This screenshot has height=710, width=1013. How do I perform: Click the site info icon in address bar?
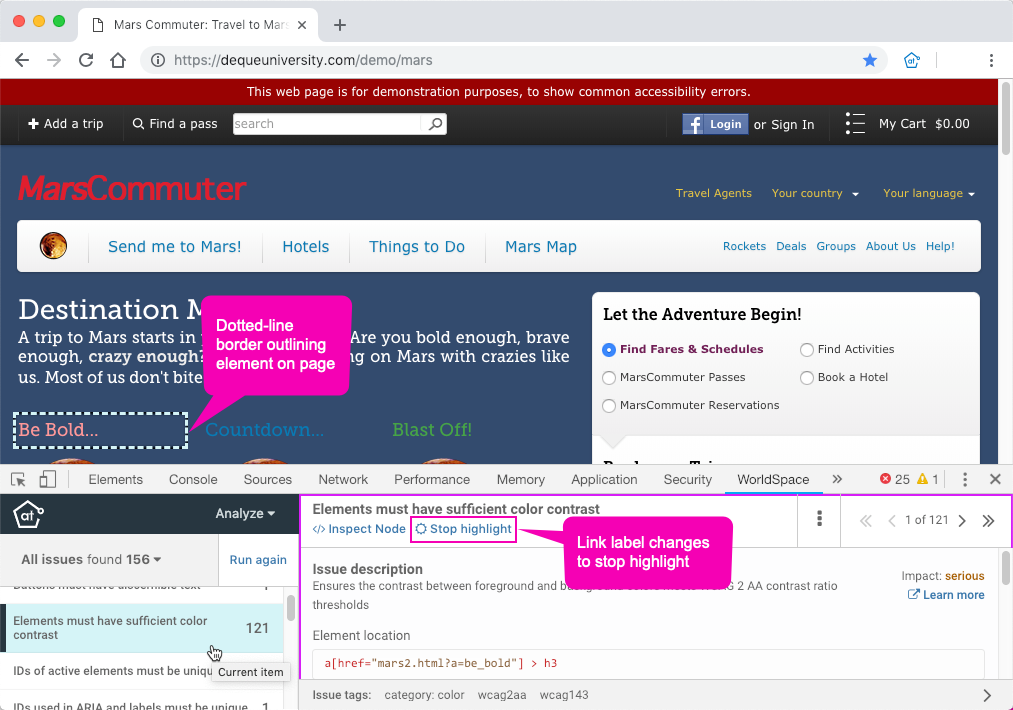158,60
